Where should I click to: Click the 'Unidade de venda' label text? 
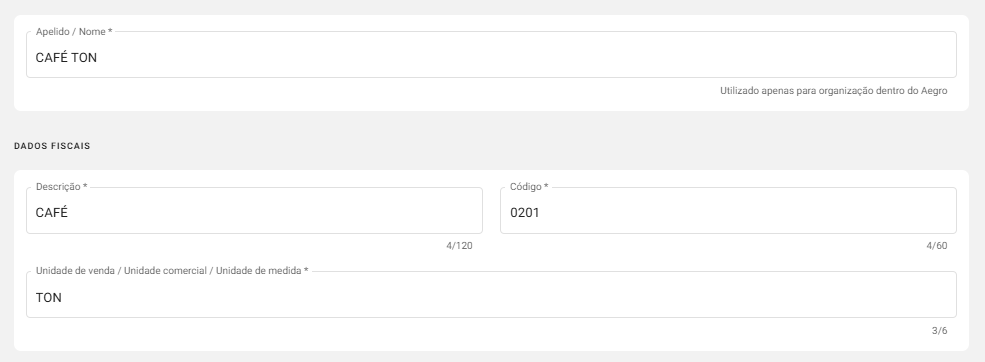[75, 271]
